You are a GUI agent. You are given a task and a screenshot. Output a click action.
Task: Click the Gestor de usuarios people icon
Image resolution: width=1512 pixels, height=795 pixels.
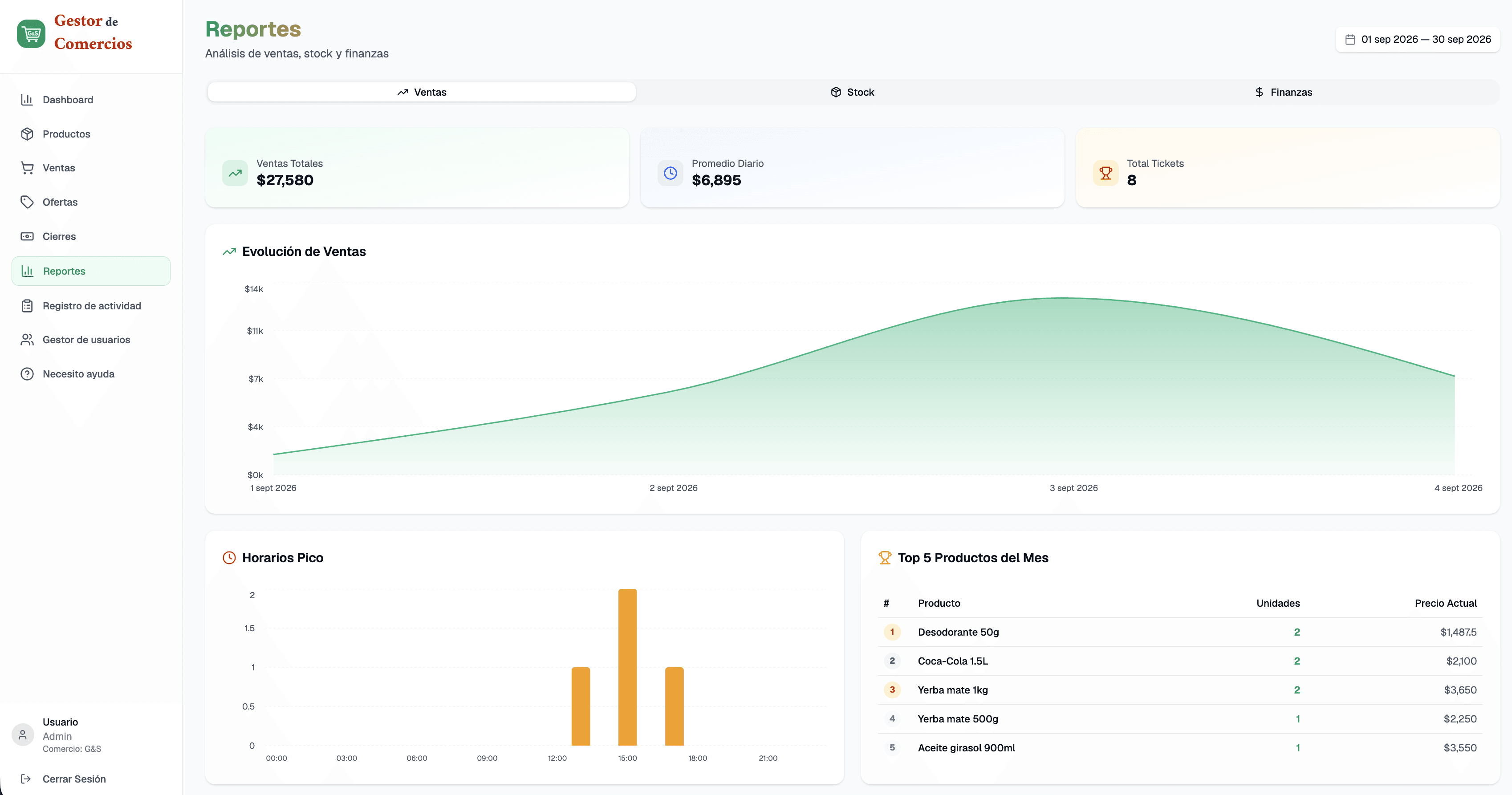click(x=27, y=340)
